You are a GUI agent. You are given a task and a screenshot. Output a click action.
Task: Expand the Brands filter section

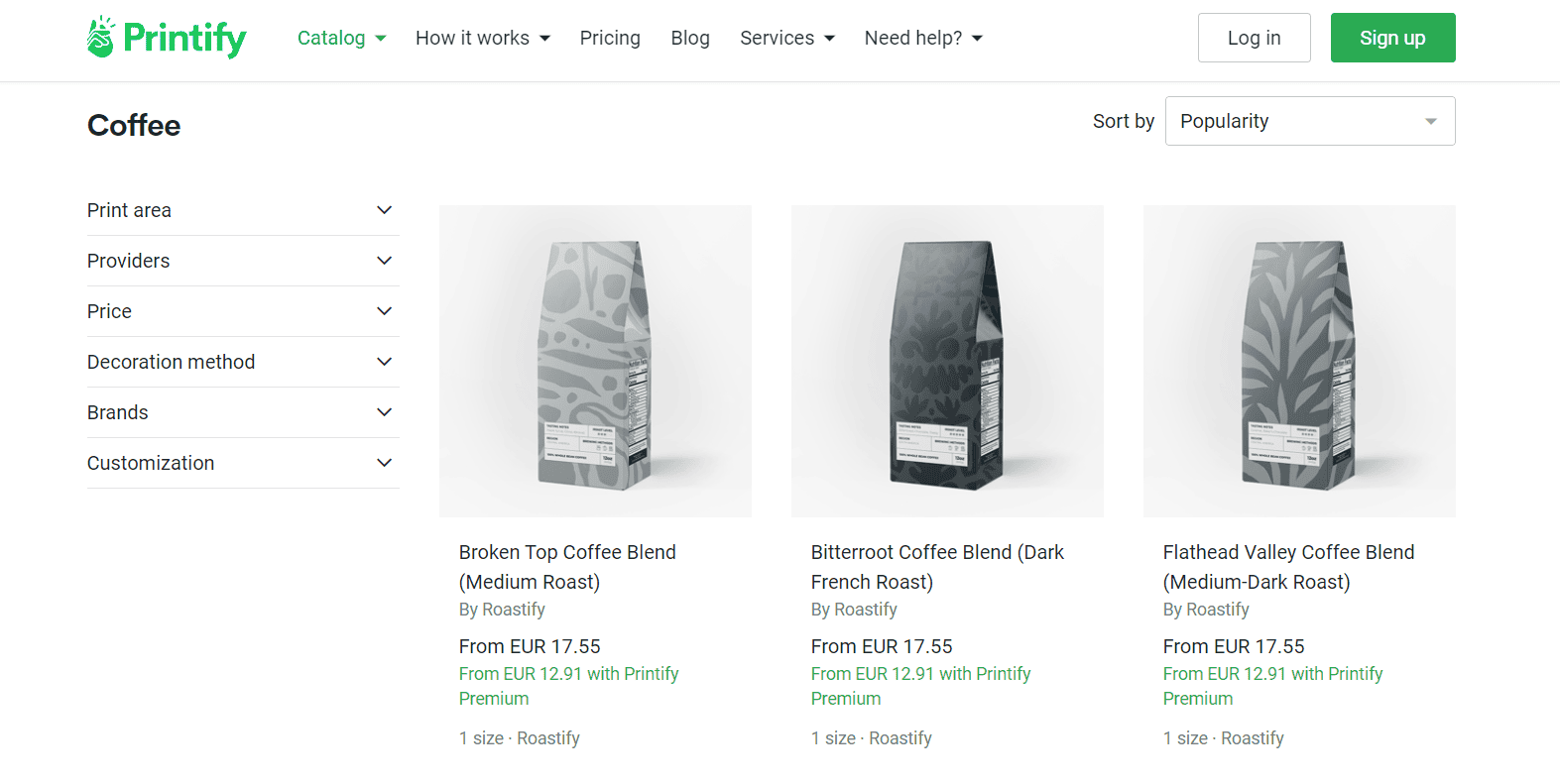coord(242,412)
